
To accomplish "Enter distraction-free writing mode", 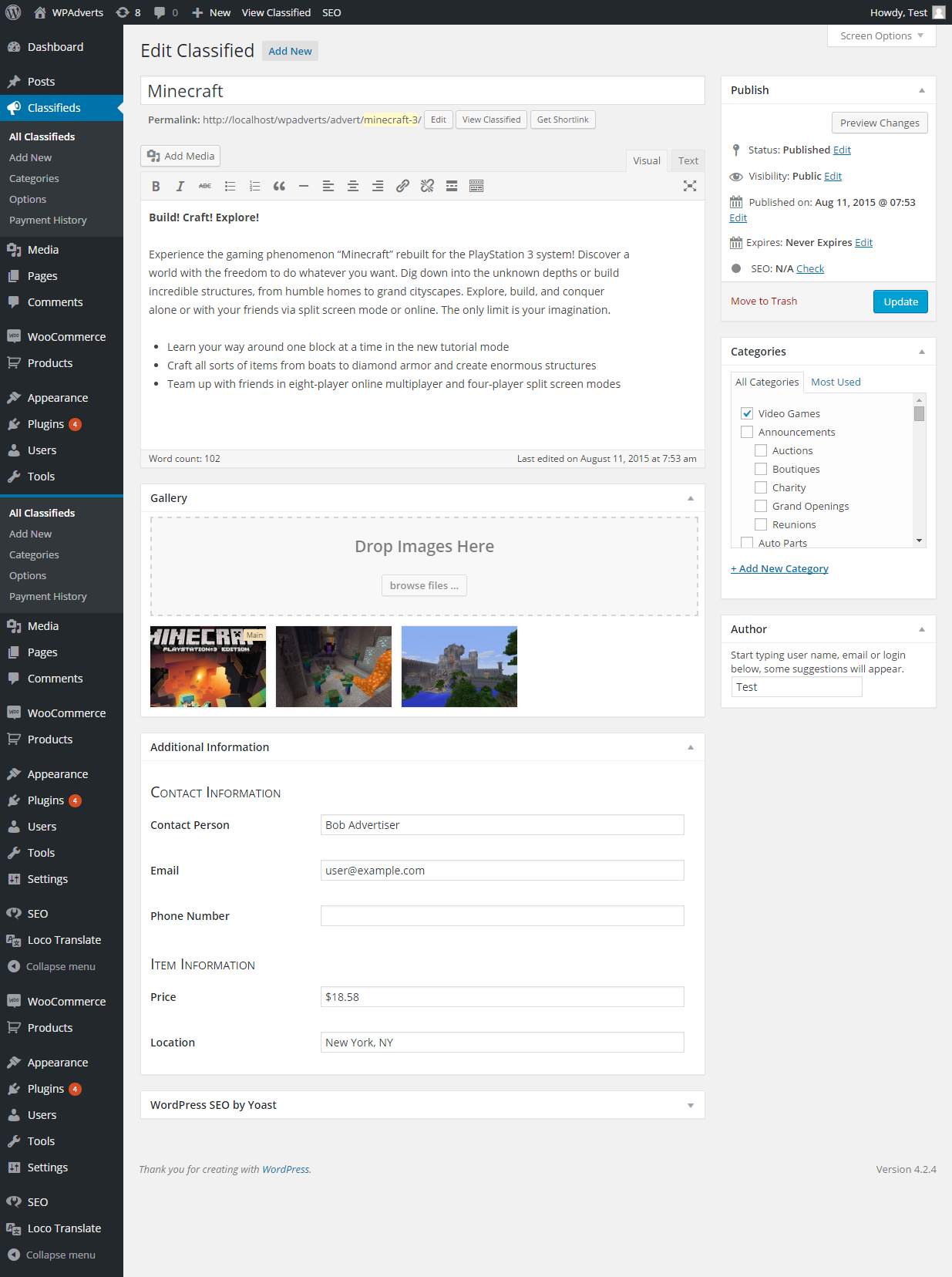I will 690,186.
